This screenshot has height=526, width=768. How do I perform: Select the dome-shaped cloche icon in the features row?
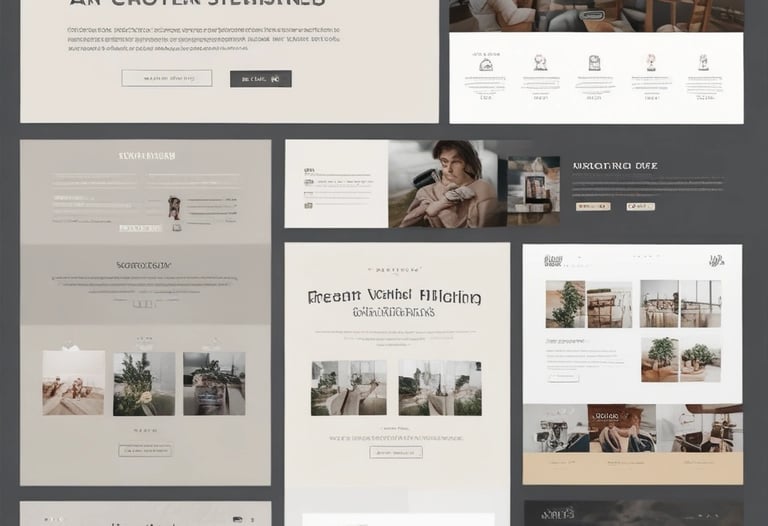click(x=485, y=65)
